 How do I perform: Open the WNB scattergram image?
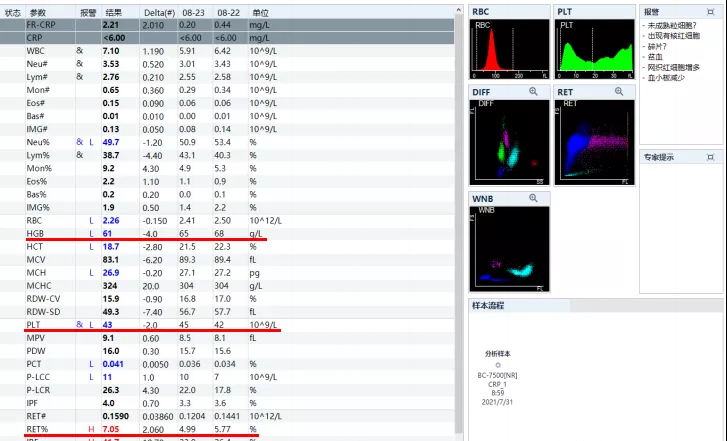pyautogui.click(x=509, y=249)
